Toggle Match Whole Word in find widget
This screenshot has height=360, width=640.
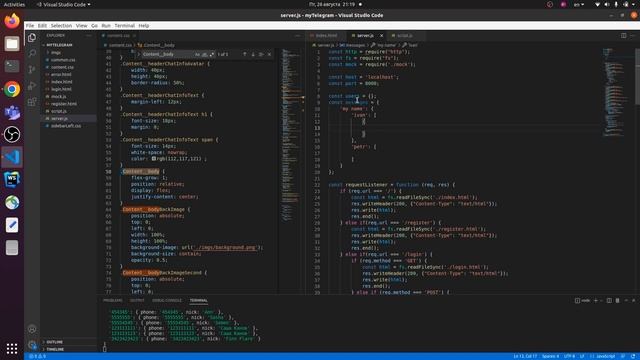[x=204, y=54]
